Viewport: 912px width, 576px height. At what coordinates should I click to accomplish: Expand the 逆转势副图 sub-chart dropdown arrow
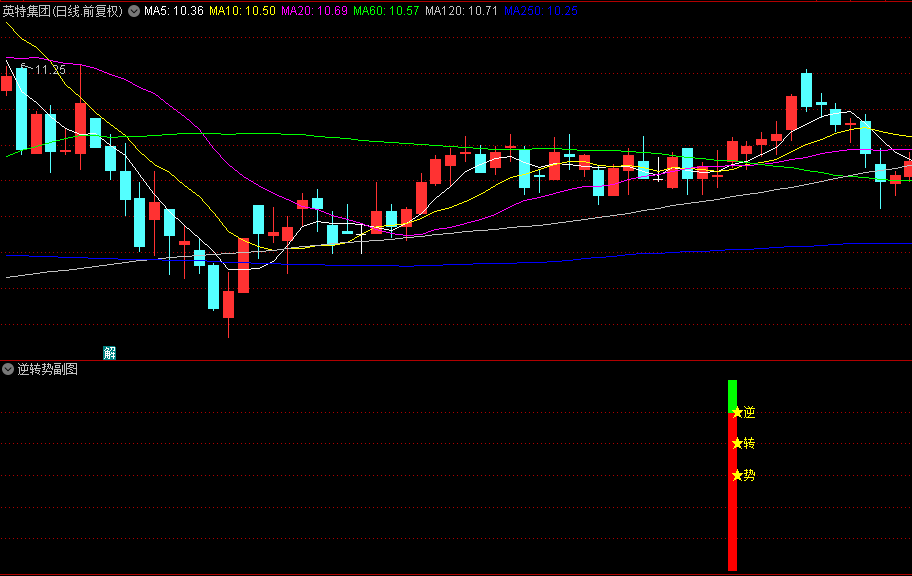[8, 369]
